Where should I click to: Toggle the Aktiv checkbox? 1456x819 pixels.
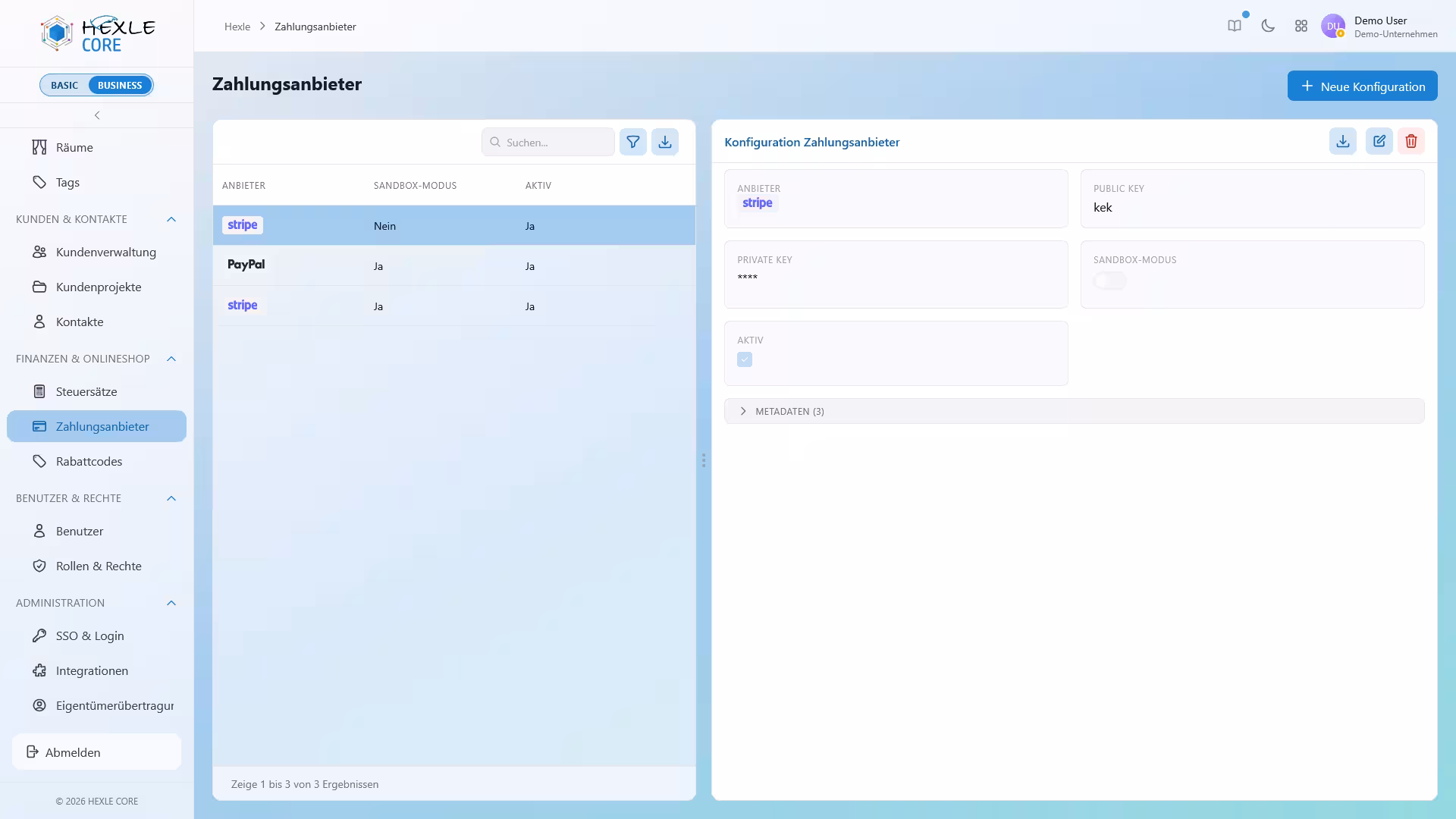point(745,359)
